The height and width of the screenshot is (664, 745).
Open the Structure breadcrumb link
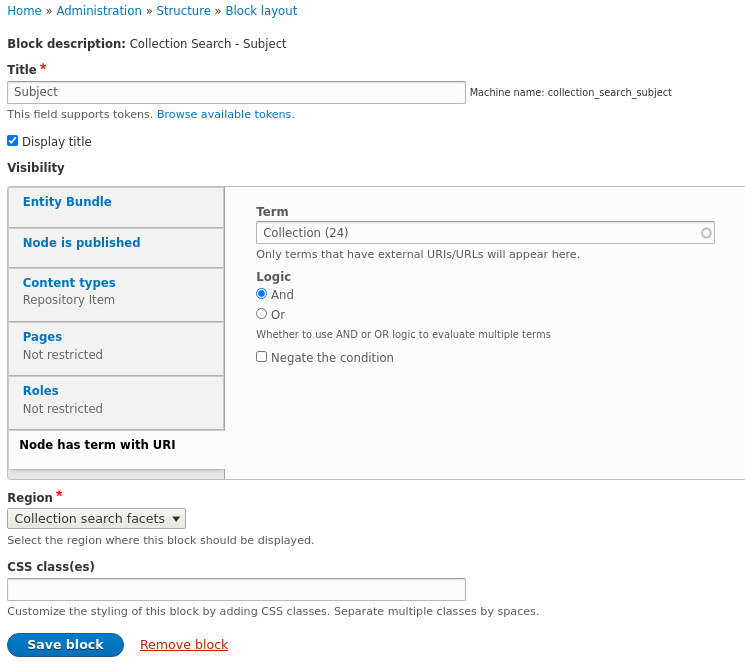click(x=183, y=11)
